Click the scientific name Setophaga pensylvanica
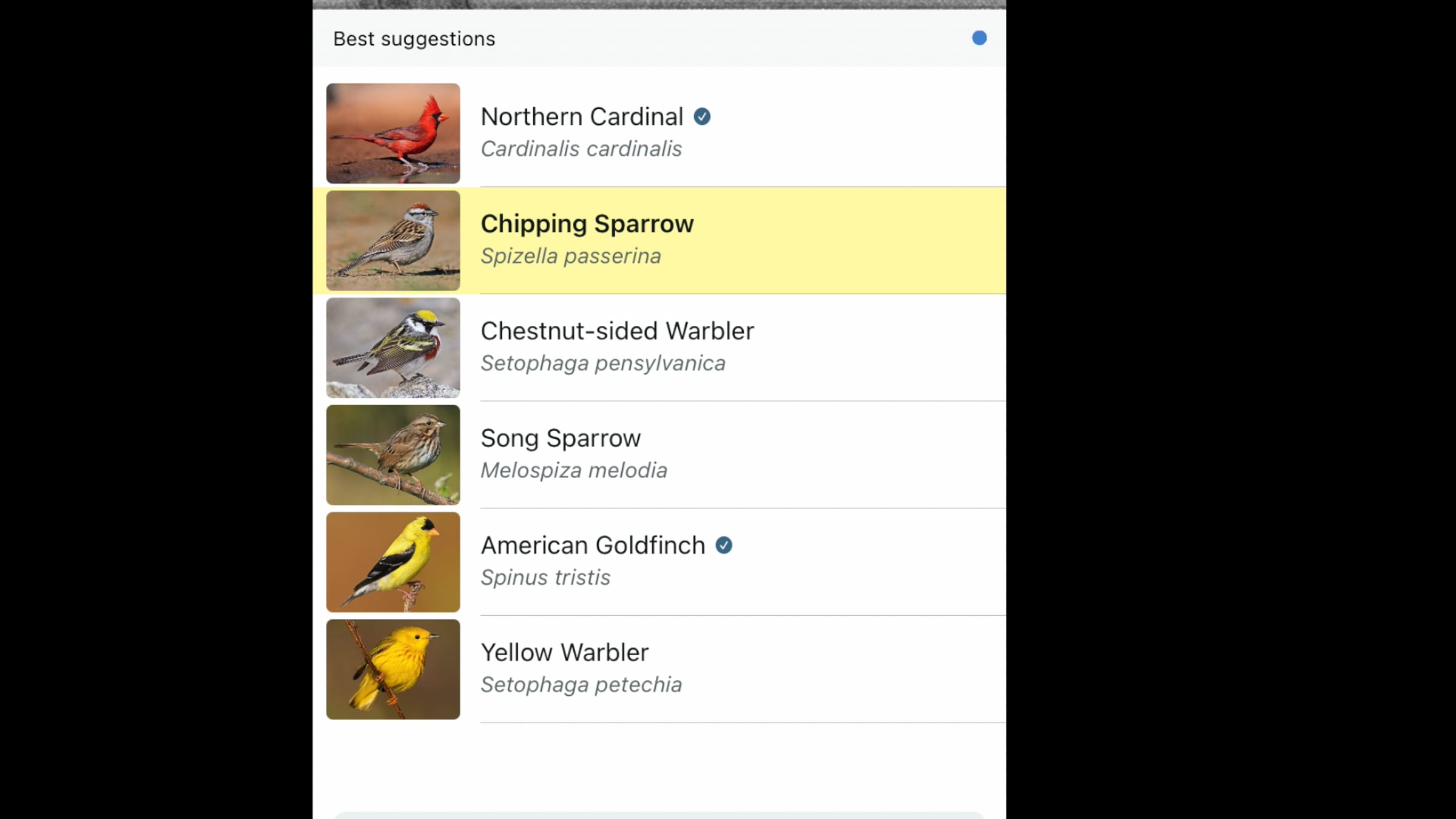 [x=603, y=363]
